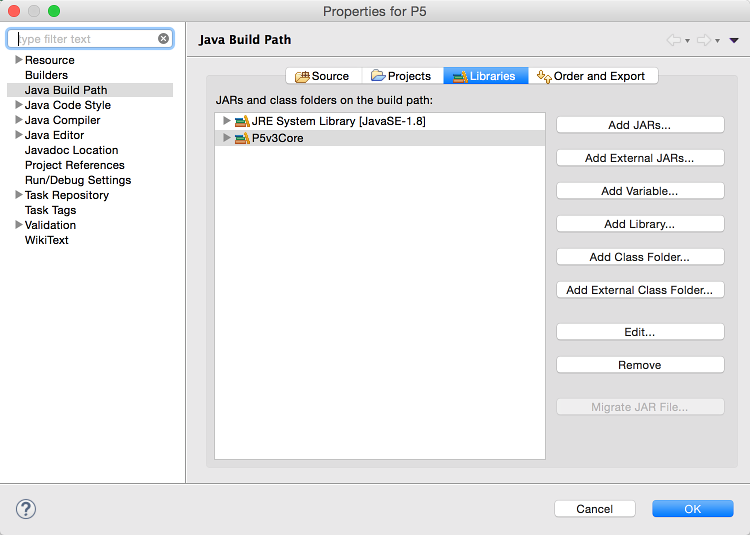Open the view menu triangle icon
The image size is (750, 535).
pyautogui.click(x=734, y=40)
